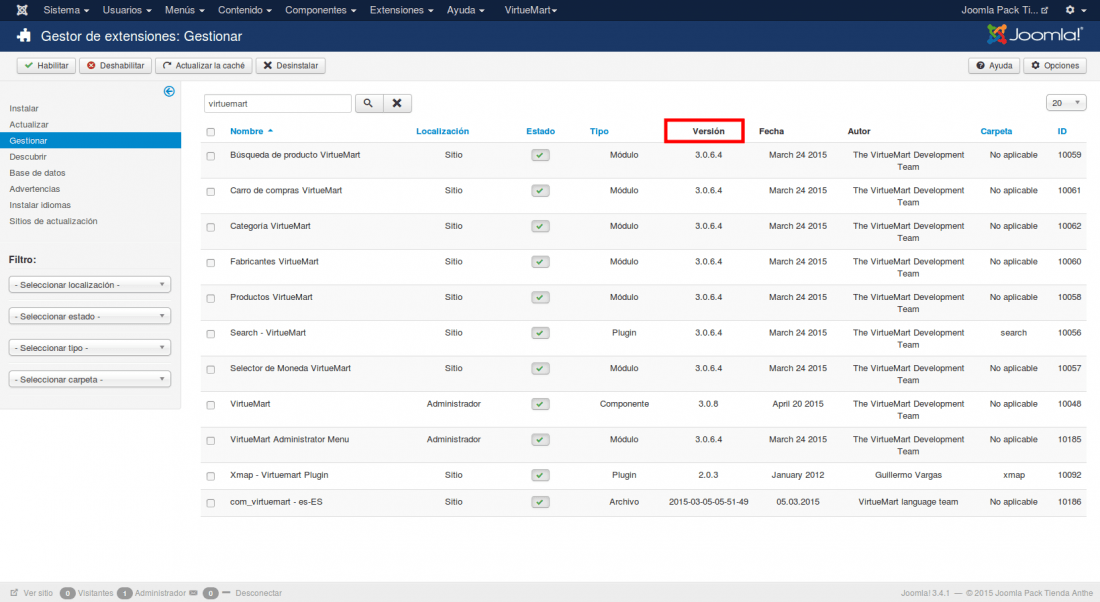Click the Ayuda toolbar button
The image size is (1100, 602).
(994, 65)
